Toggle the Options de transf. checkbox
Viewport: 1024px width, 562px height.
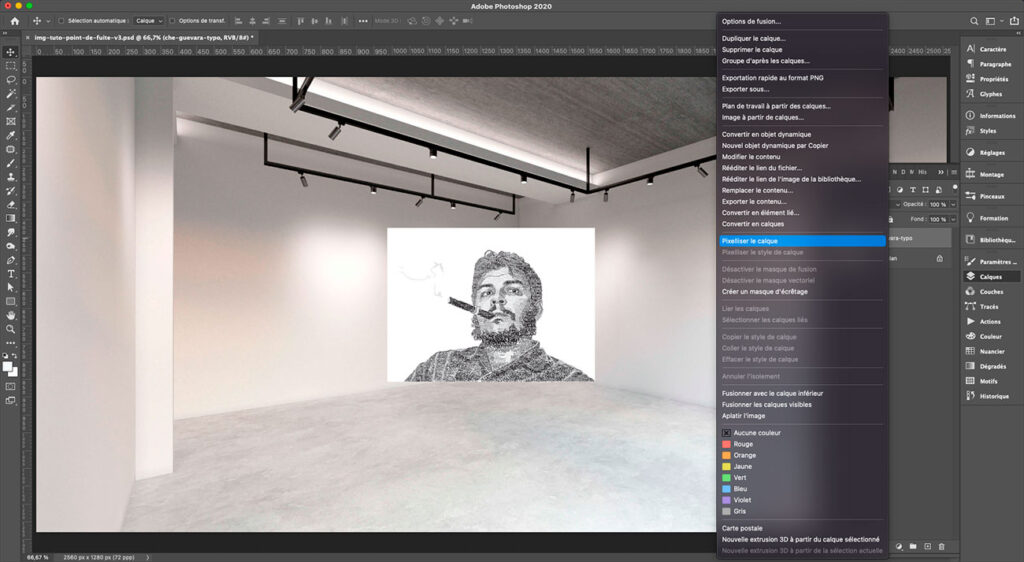coord(172,20)
